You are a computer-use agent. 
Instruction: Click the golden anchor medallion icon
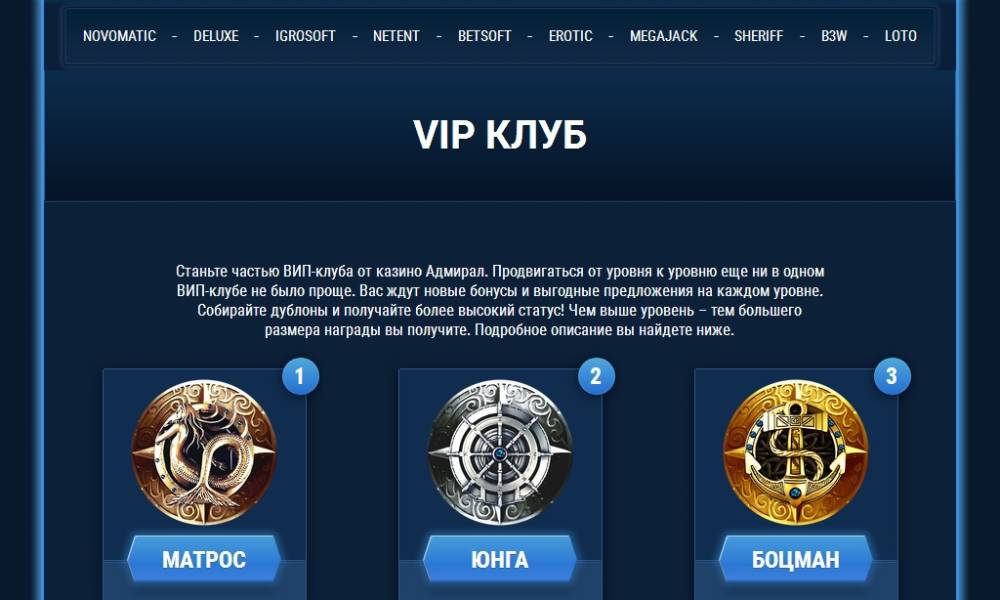pyautogui.click(x=796, y=452)
